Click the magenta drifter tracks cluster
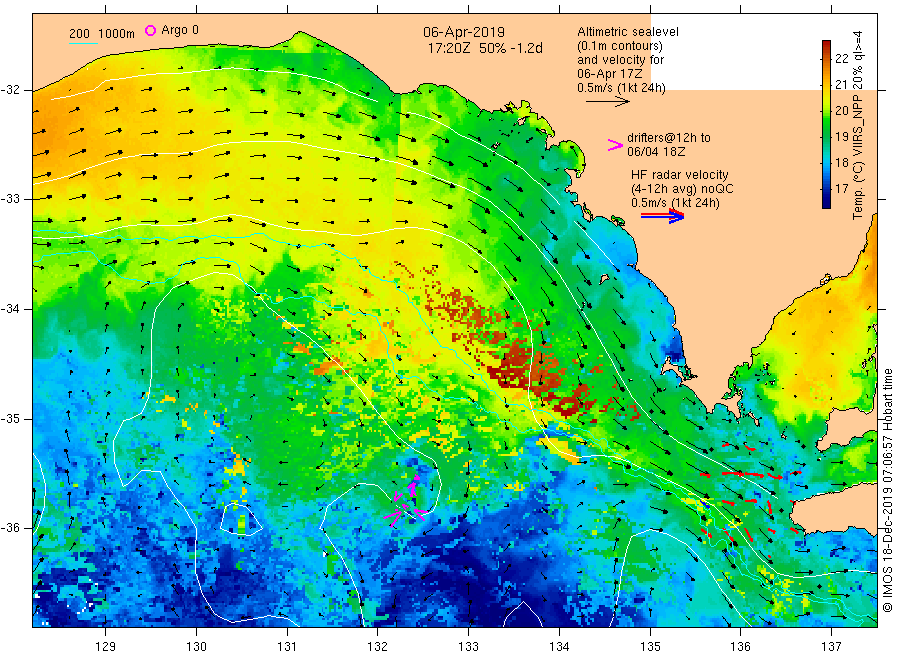The image size is (900, 660). click(x=406, y=501)
